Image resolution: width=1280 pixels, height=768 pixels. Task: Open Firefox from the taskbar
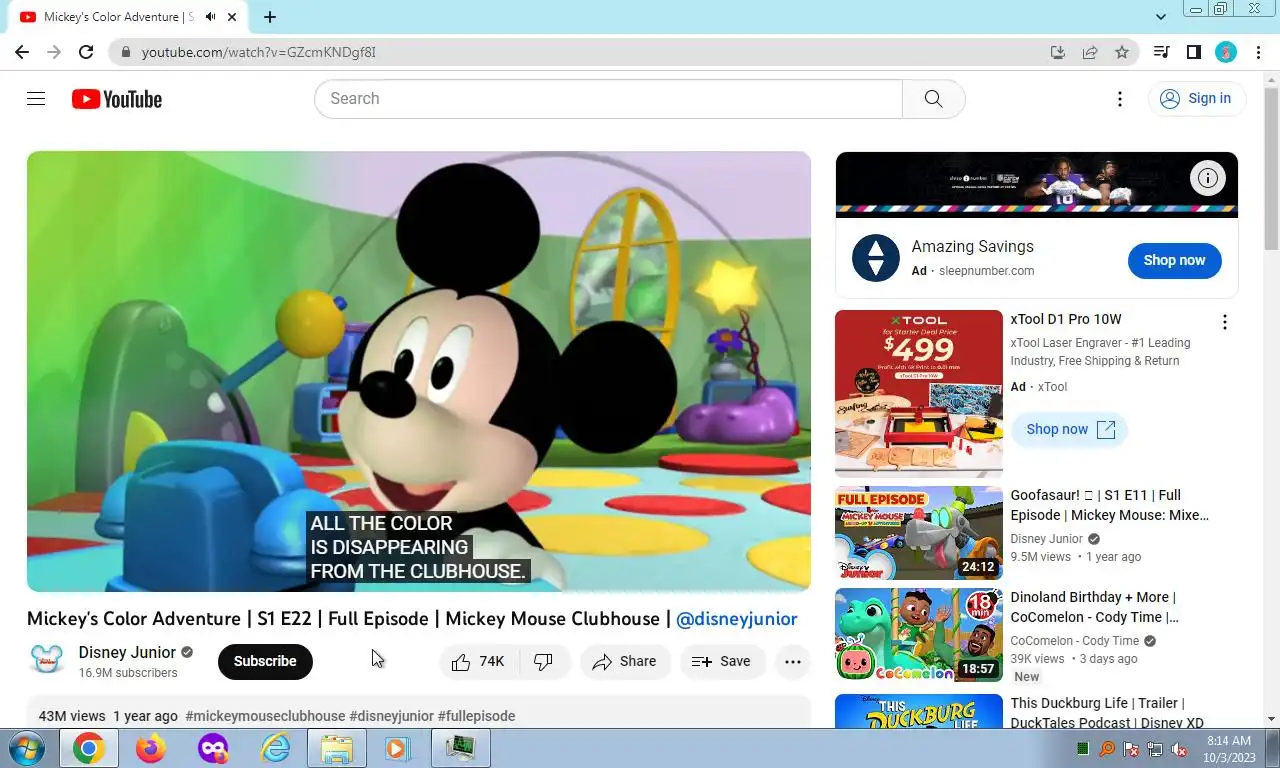tap(151, 748)
